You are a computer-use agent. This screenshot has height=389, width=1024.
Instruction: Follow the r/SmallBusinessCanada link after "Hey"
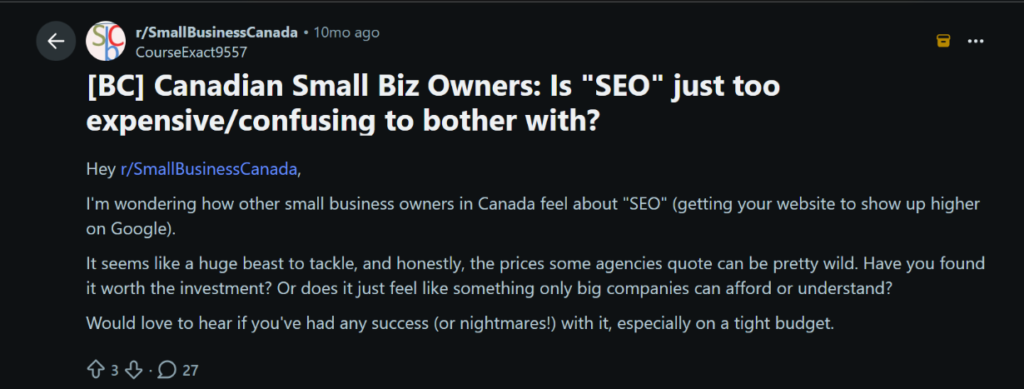coord(210,169)
